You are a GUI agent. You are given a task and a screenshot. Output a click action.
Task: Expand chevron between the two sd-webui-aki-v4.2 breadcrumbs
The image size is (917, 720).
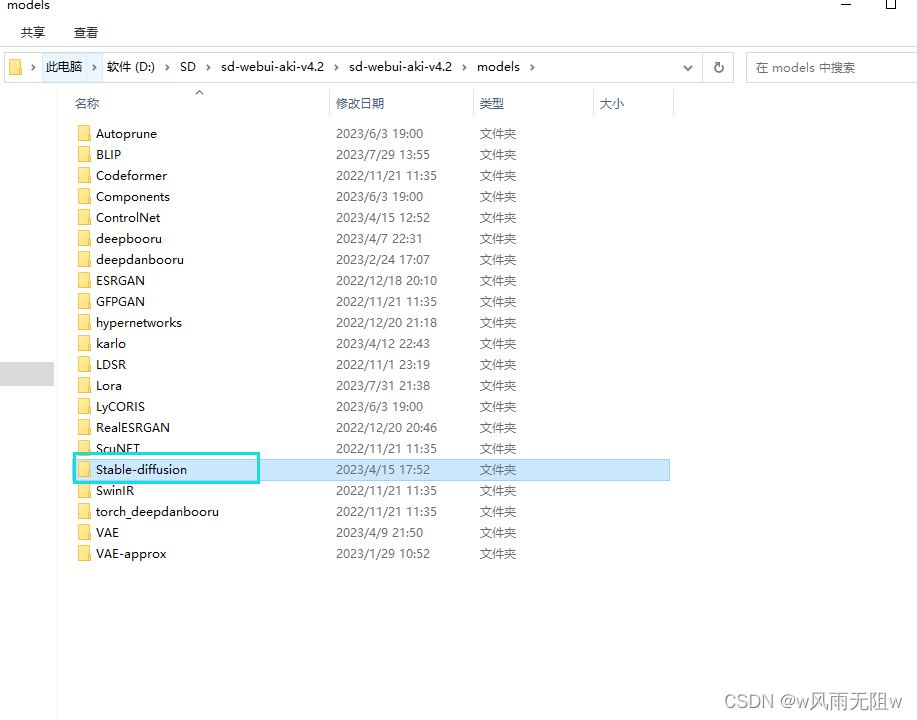coord(336,67)
